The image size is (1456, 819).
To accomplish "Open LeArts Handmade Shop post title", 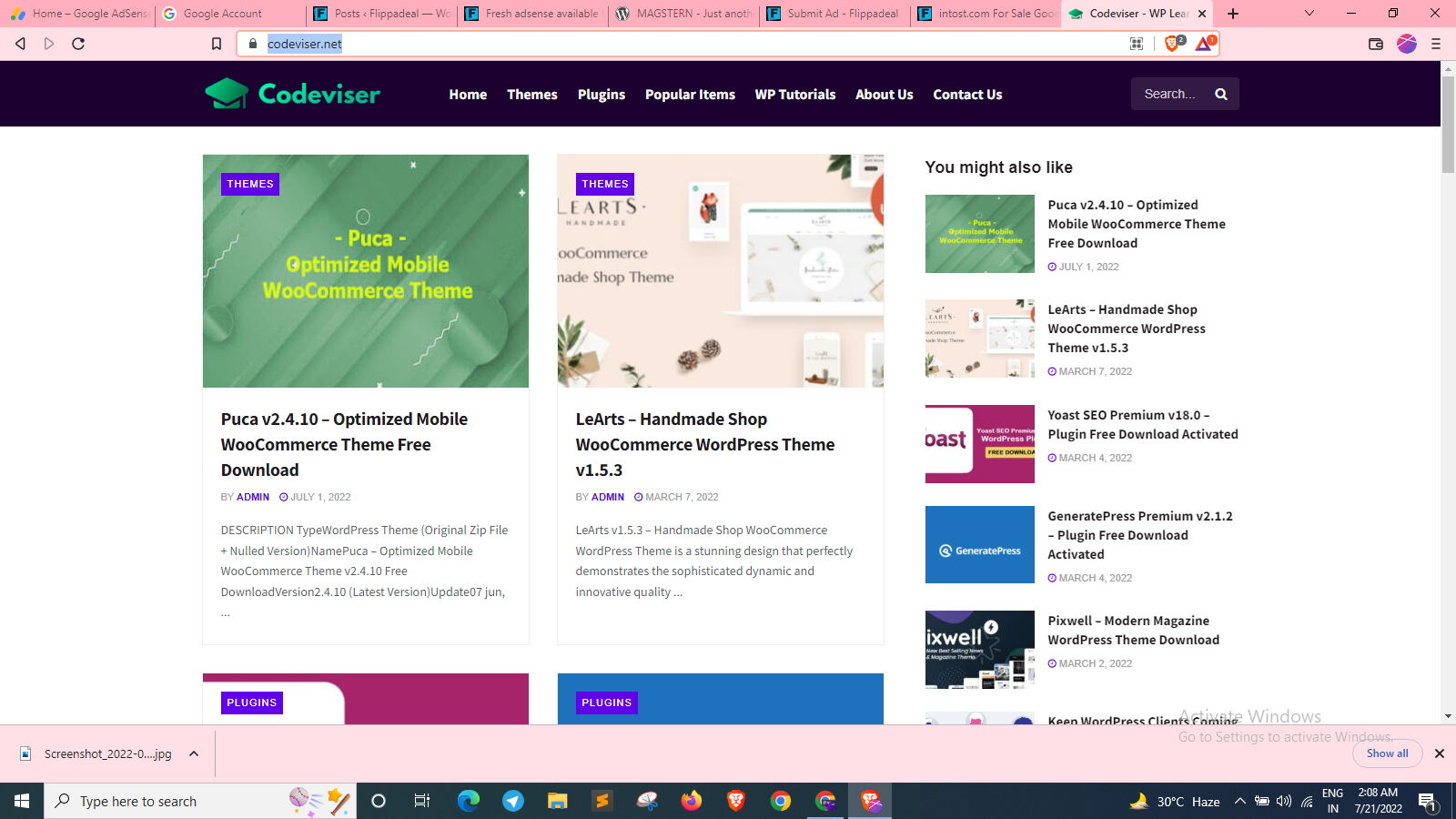I will tap(705, 444).
